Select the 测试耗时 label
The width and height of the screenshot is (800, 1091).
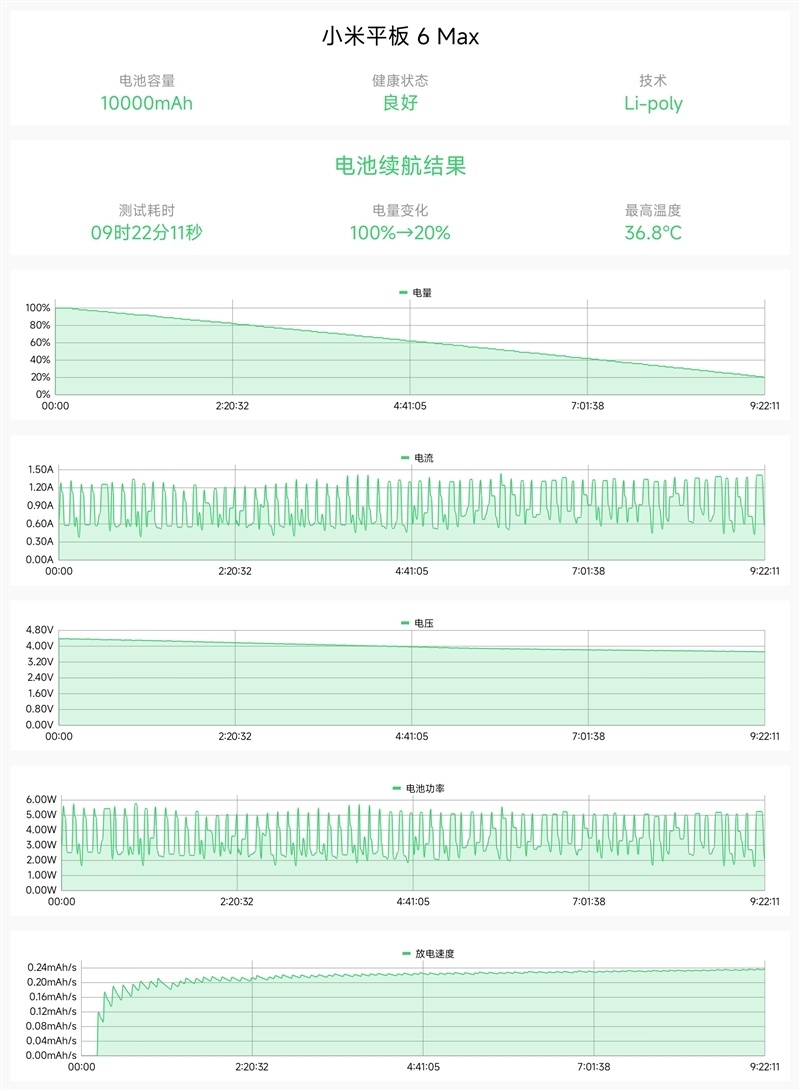tap(147, 210)
